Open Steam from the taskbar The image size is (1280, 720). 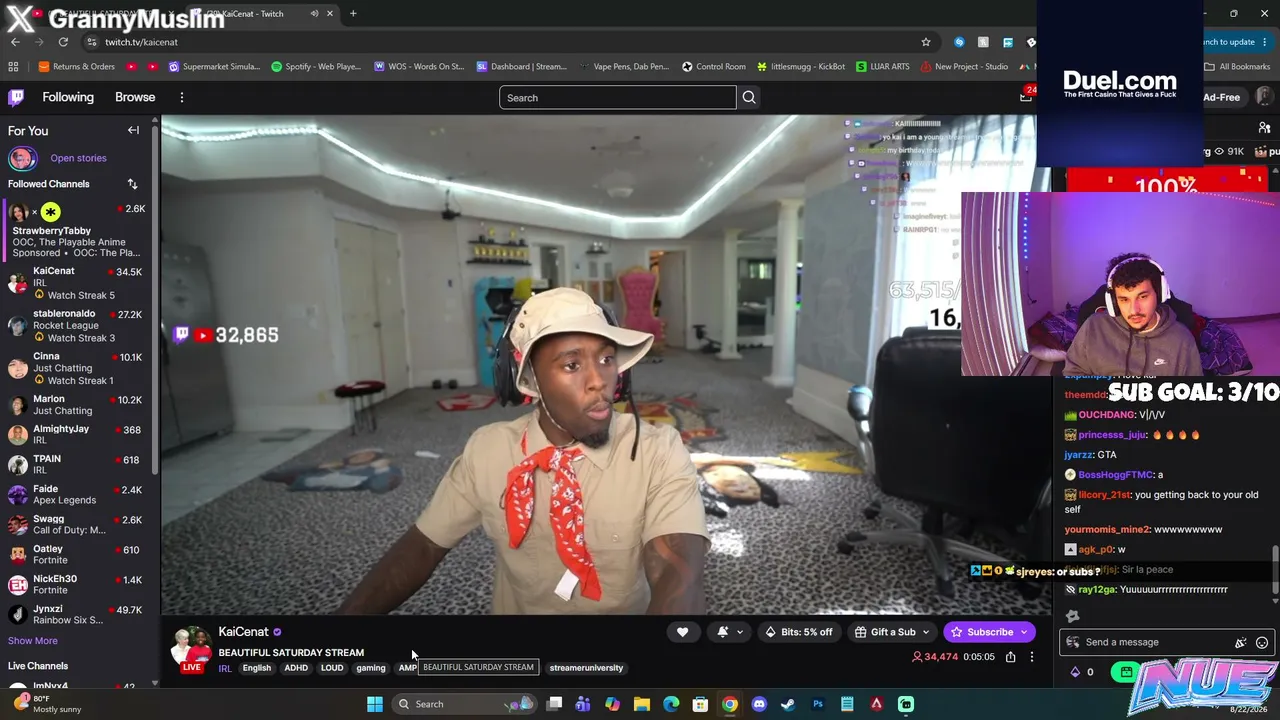click(788, 704)
